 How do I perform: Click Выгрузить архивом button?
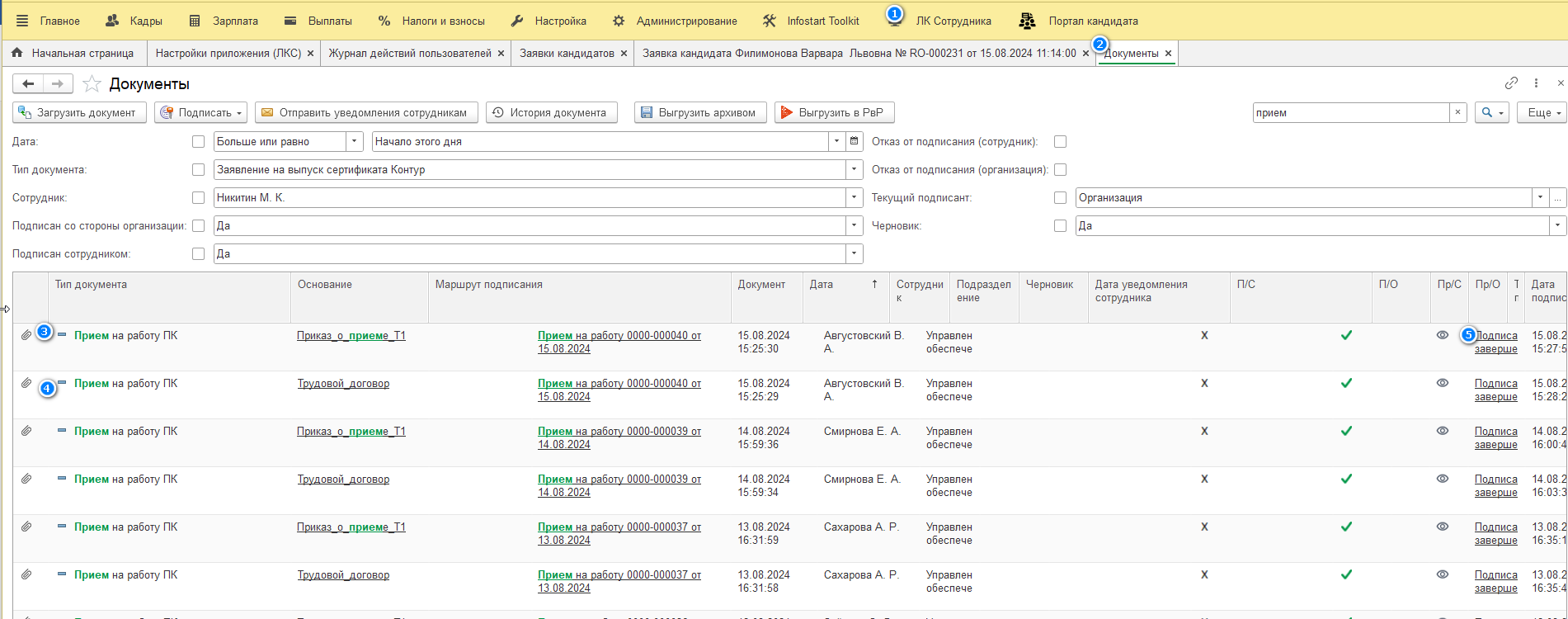(x=700, y=112)
